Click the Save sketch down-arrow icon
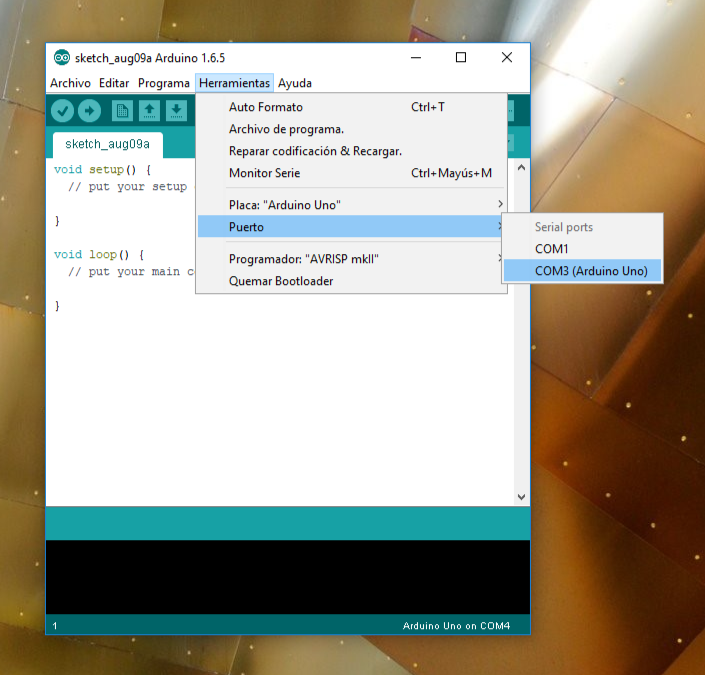This screenshot has height=675, width=705. 176,111
